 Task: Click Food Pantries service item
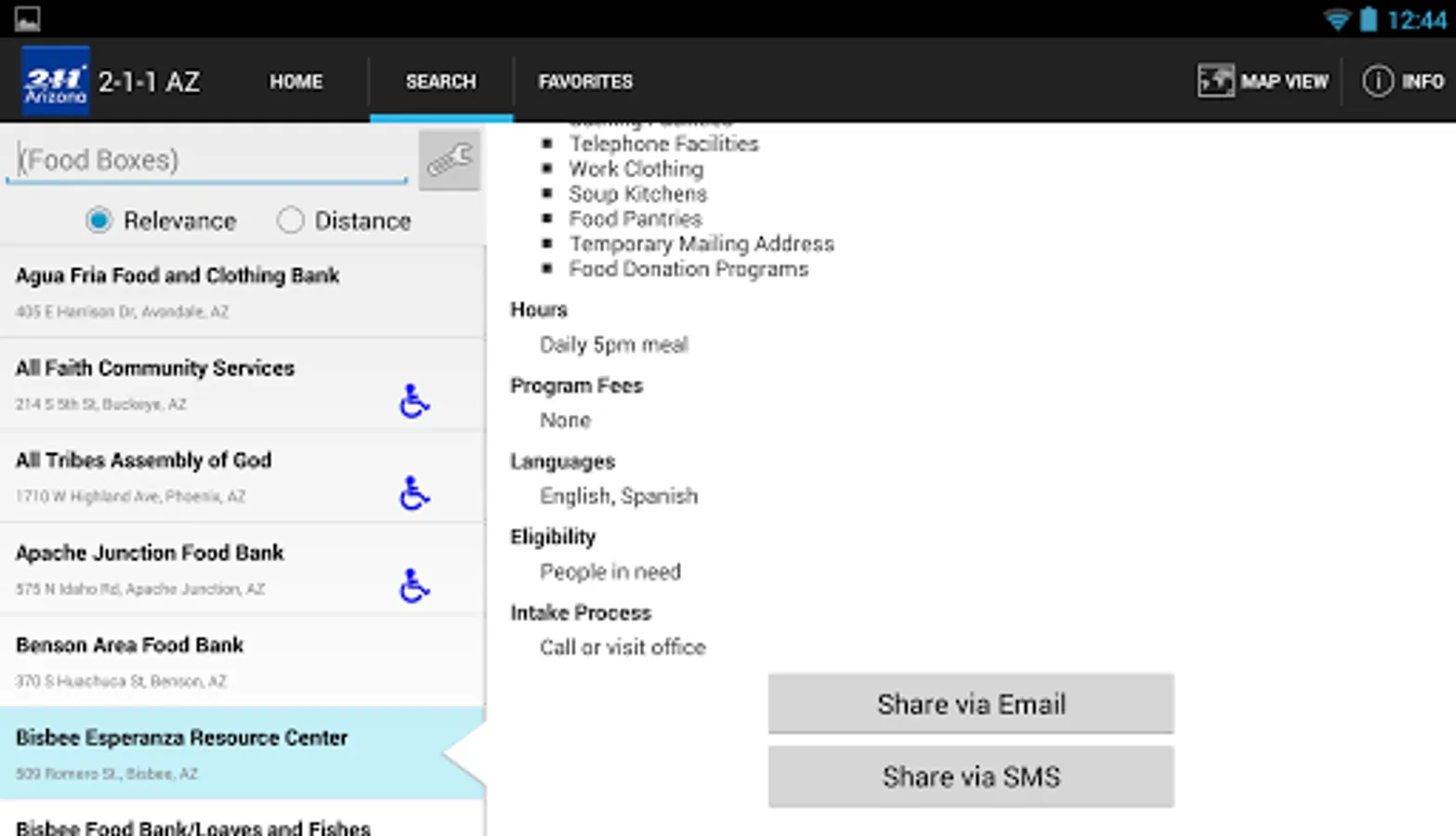click(636, 219)
